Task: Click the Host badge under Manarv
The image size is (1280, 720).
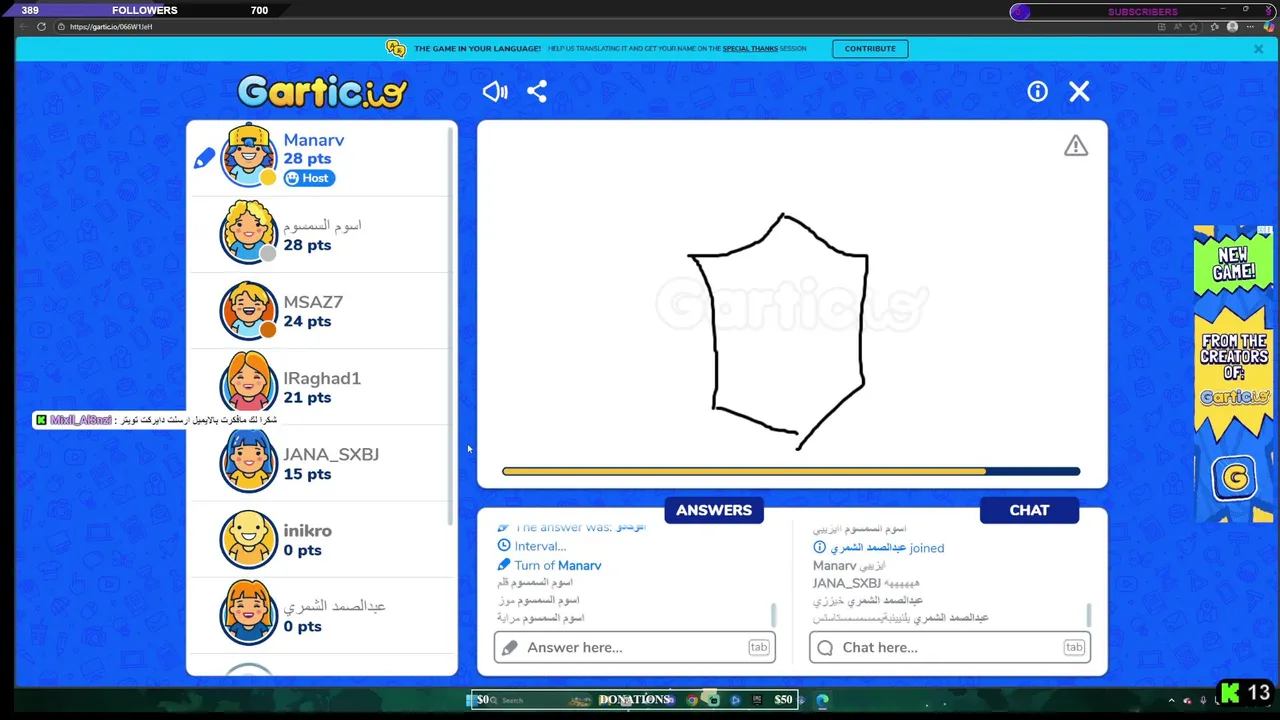Action: pyautogui.click(x=308, y=178)
